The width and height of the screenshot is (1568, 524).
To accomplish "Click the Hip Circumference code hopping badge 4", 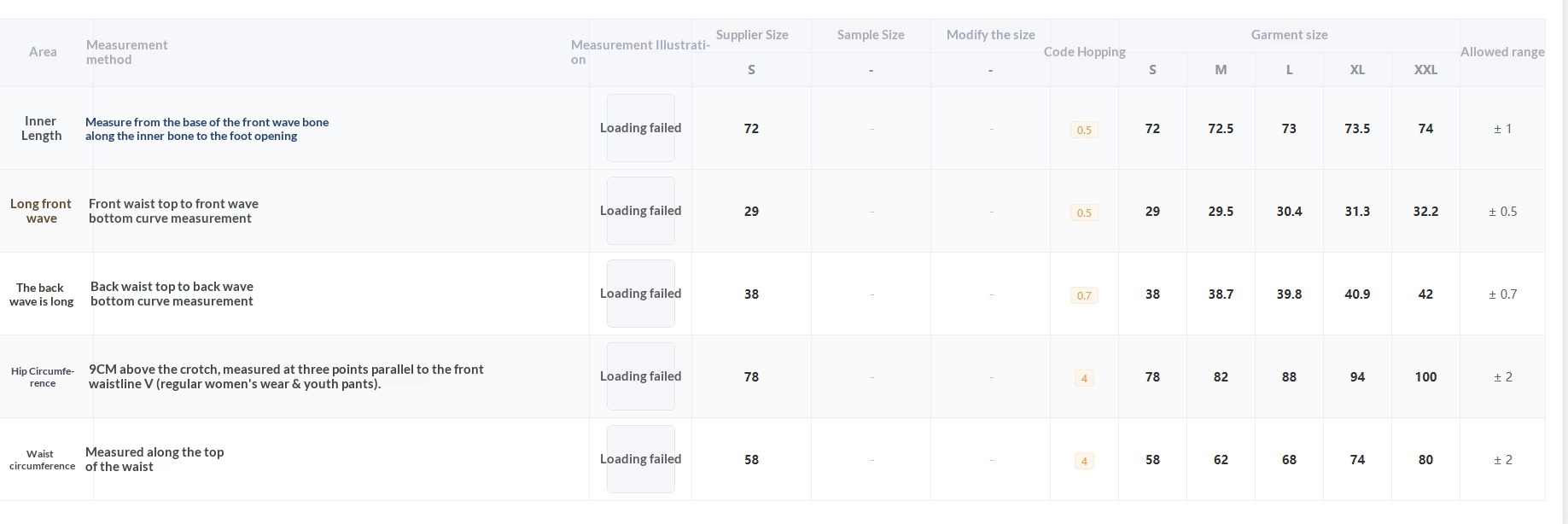I will [1084, 378].
